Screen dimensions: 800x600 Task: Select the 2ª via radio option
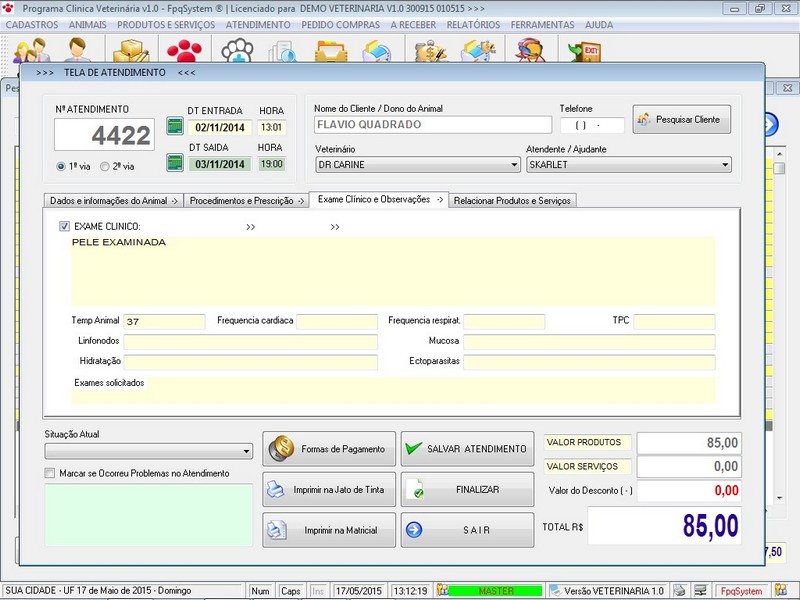(103, 166)
